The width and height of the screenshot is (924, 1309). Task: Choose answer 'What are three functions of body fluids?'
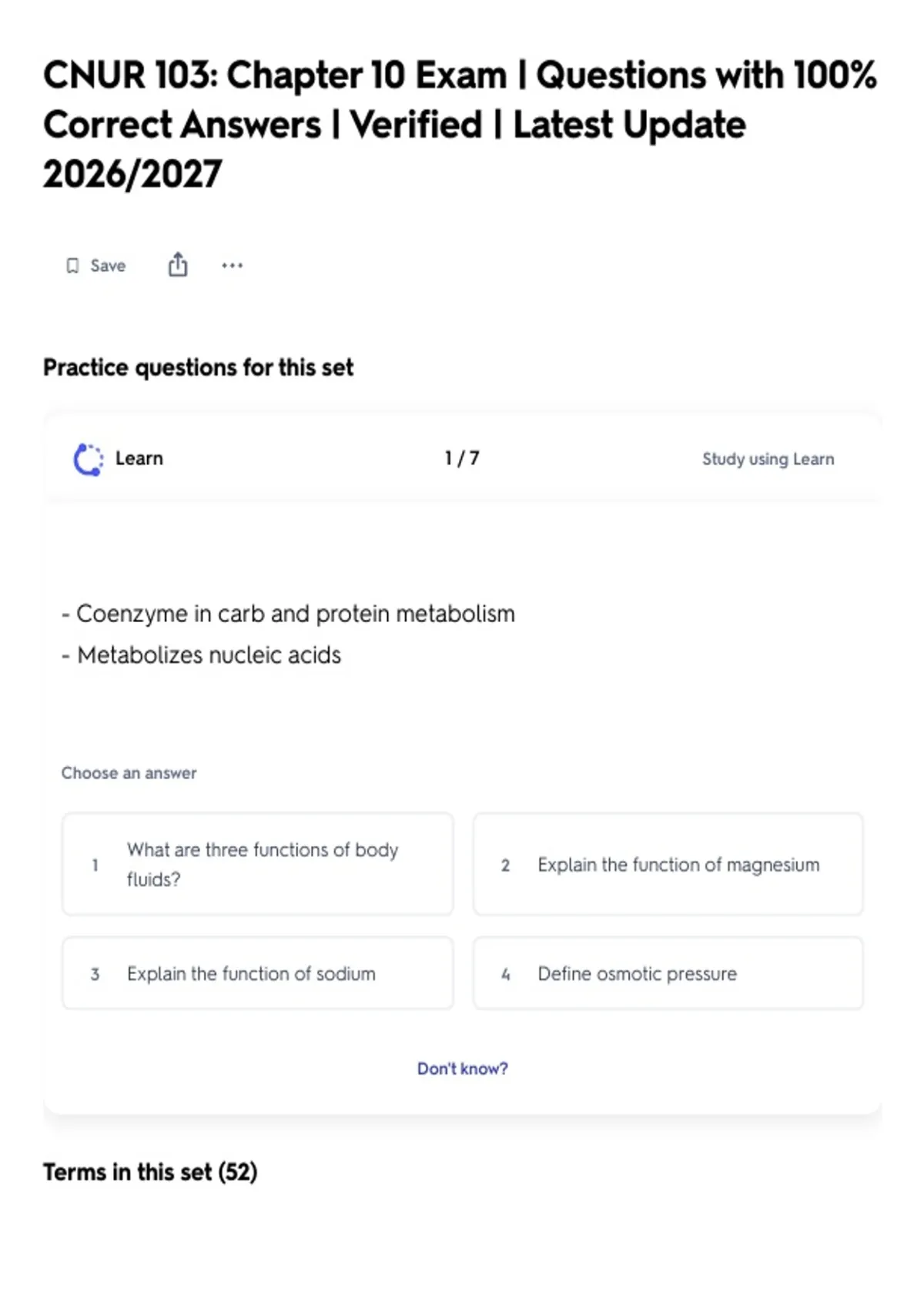point(258,864)
